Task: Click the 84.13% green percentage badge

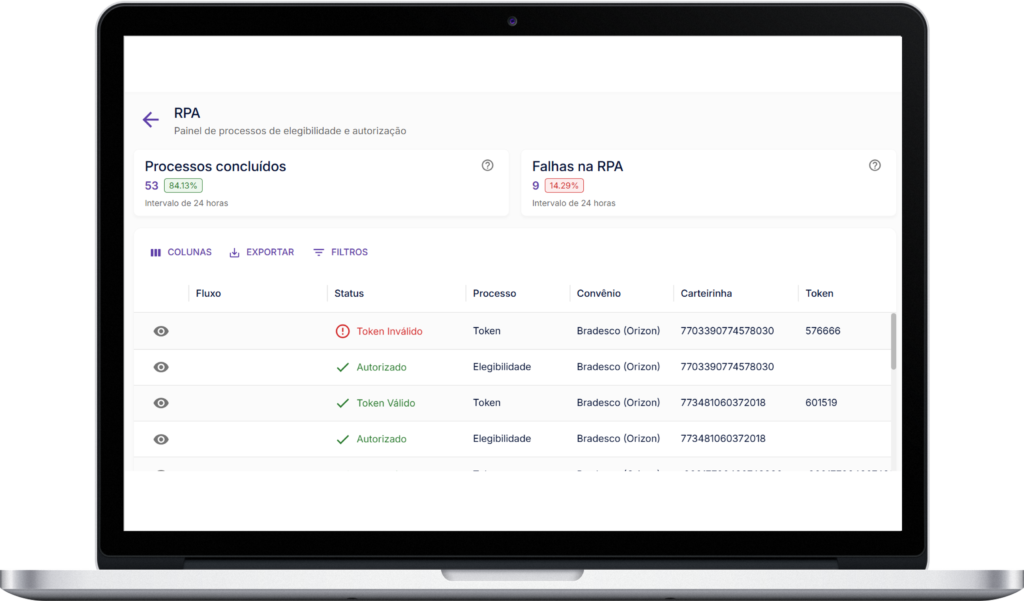Action: 183,186
